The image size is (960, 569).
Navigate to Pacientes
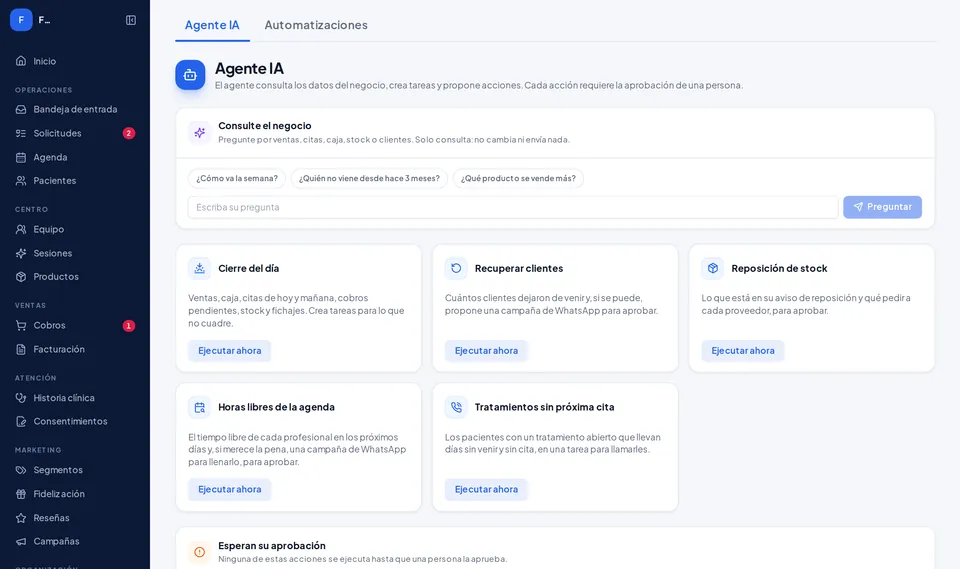pos(75,181)
